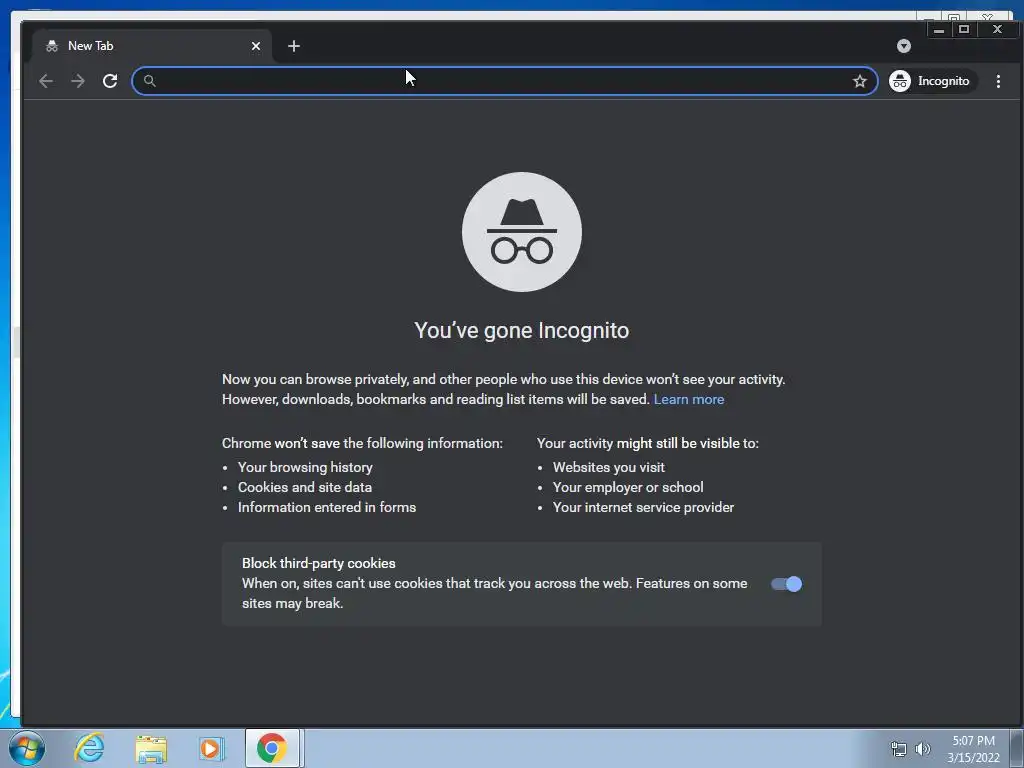
Task: Reload the current page
Action: coord(110,81)
